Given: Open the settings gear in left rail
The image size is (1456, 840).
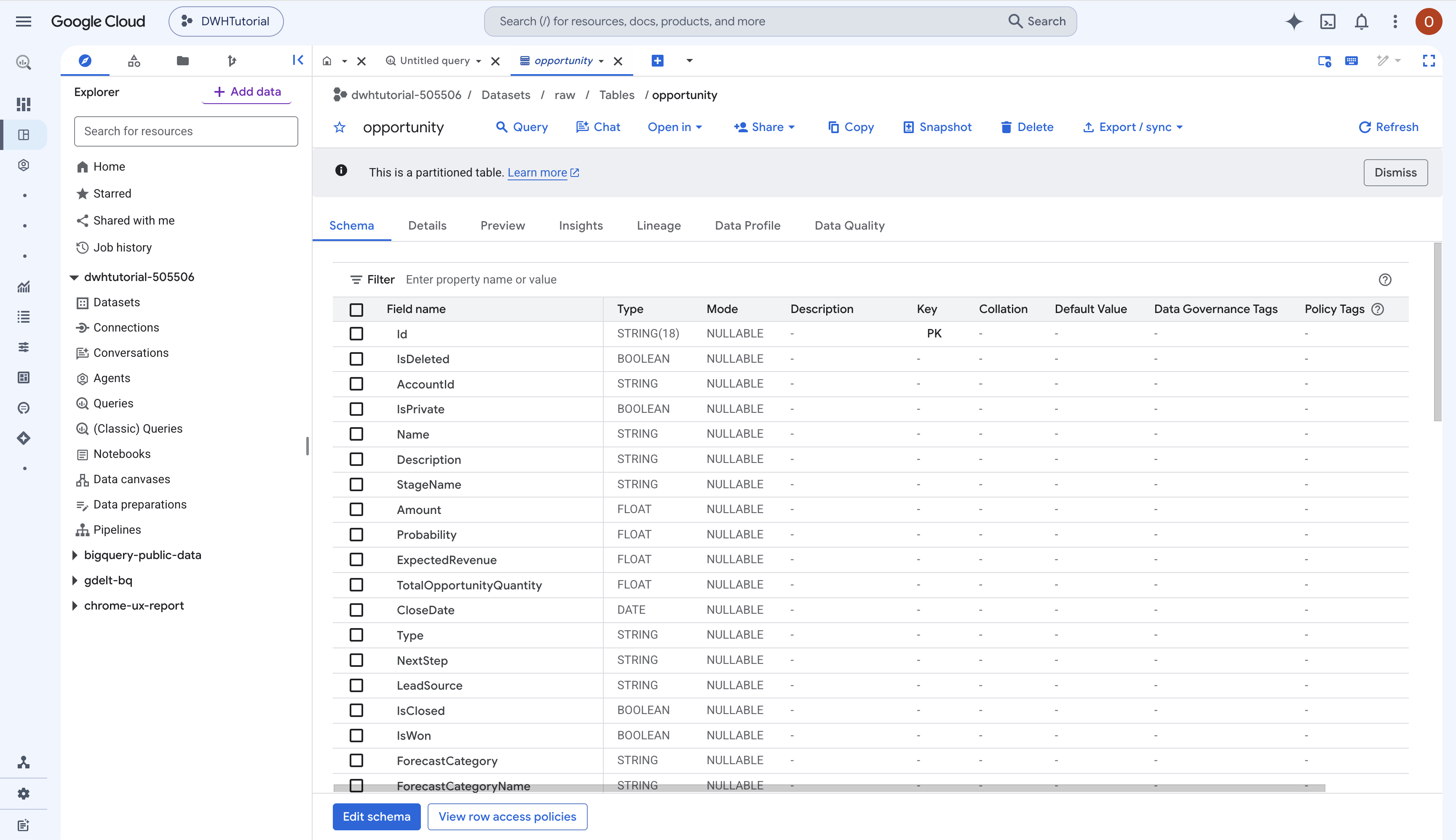Looking at the screenshot, I should (x=24, y=794).
